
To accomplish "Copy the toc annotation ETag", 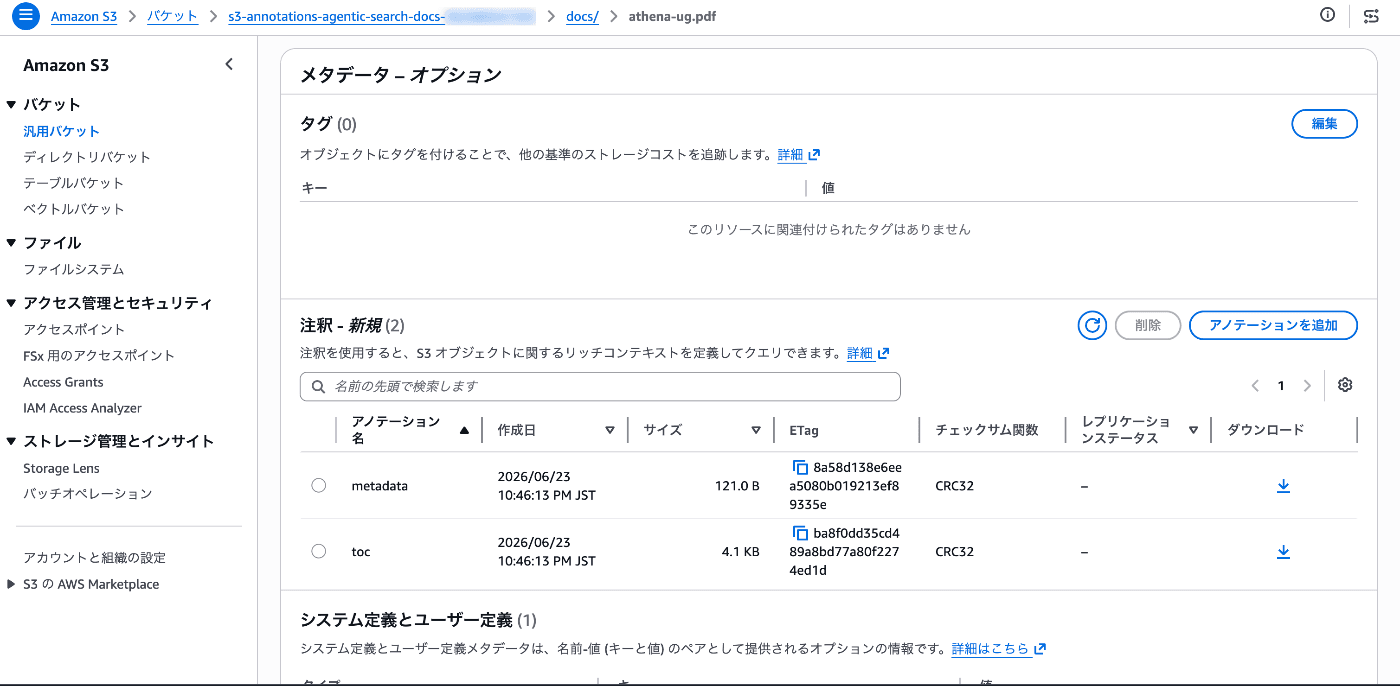I will (x=800, y=533).
